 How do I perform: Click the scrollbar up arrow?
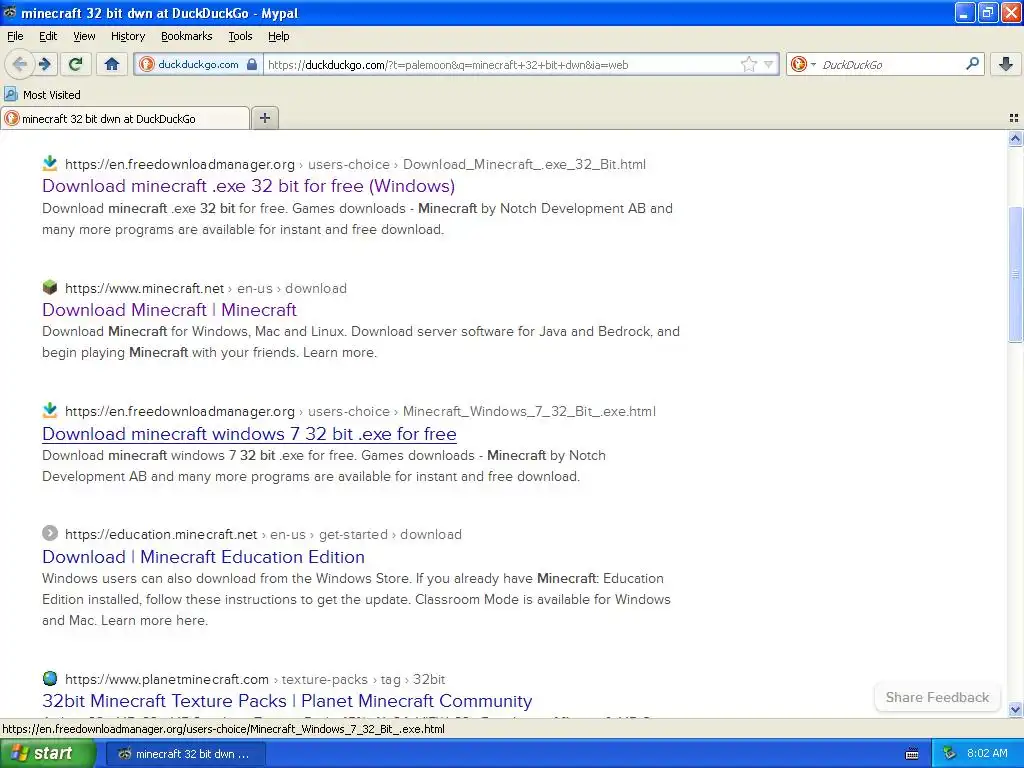coord(1015,138)
